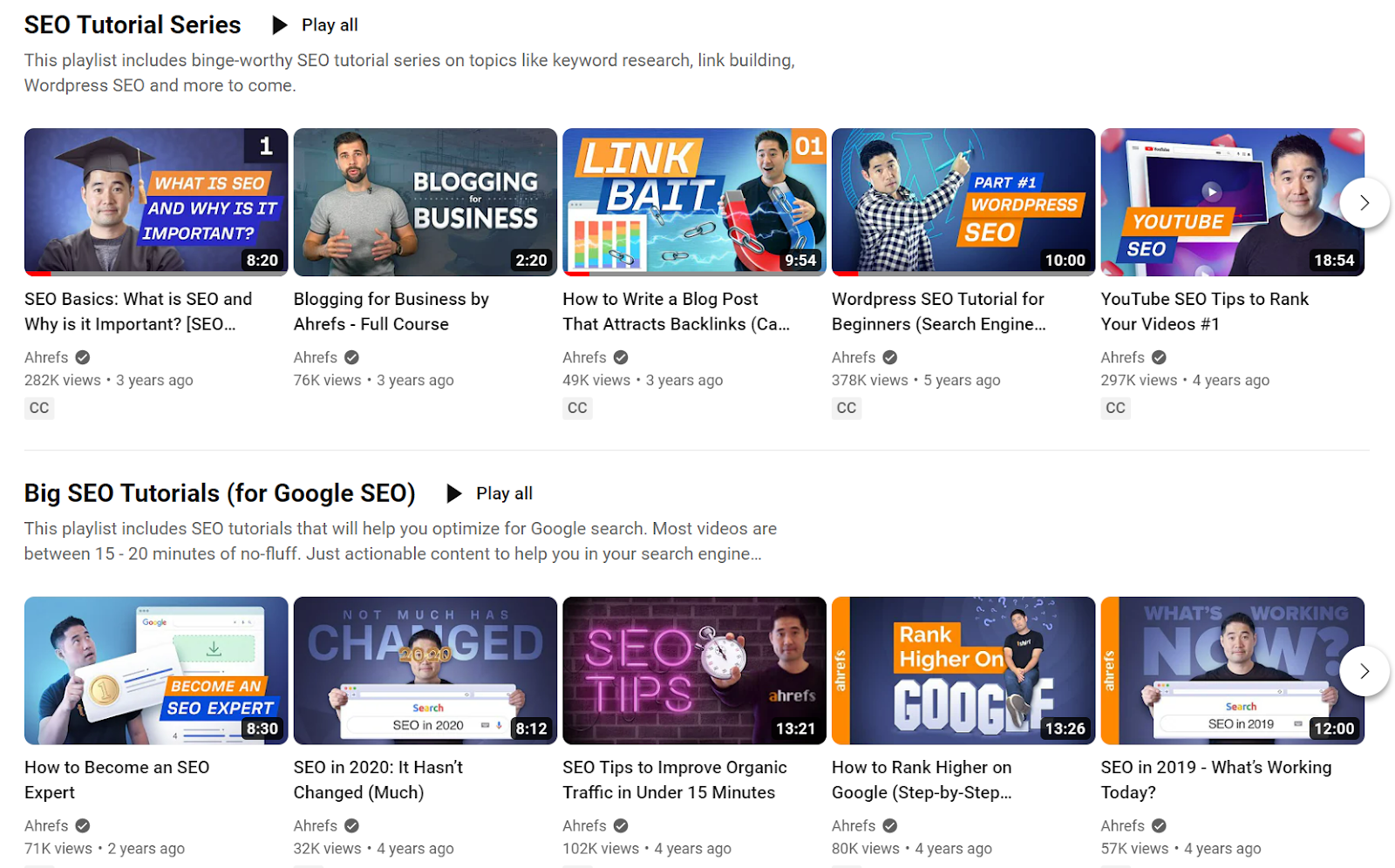Viewport: 1395px width, 868px height.
Task: Click verified badge under Blogging for Business
Action: [x=351, y=357]
